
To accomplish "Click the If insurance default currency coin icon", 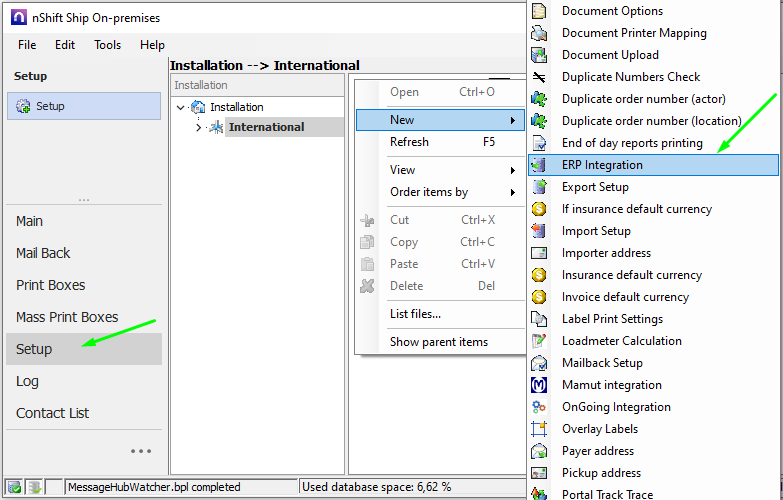I will click(x=539, y=209).
